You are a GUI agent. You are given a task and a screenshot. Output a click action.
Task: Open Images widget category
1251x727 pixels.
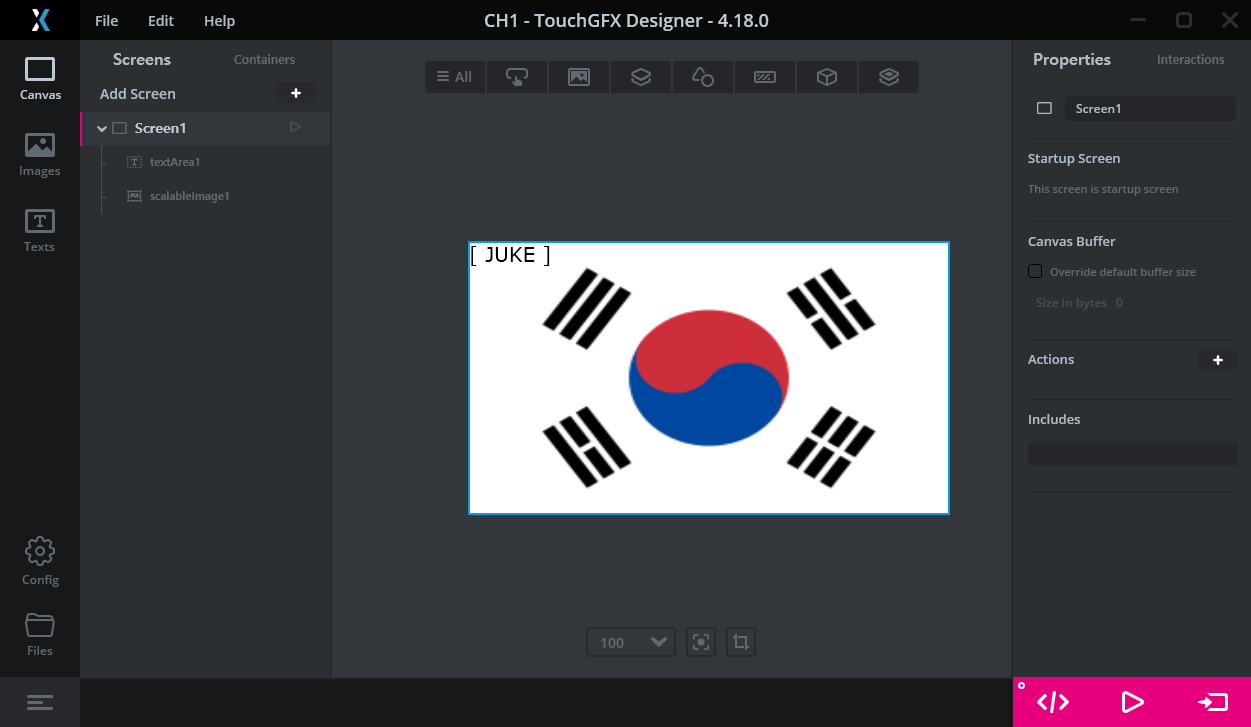pyautogui.click(x=579, y=77)
